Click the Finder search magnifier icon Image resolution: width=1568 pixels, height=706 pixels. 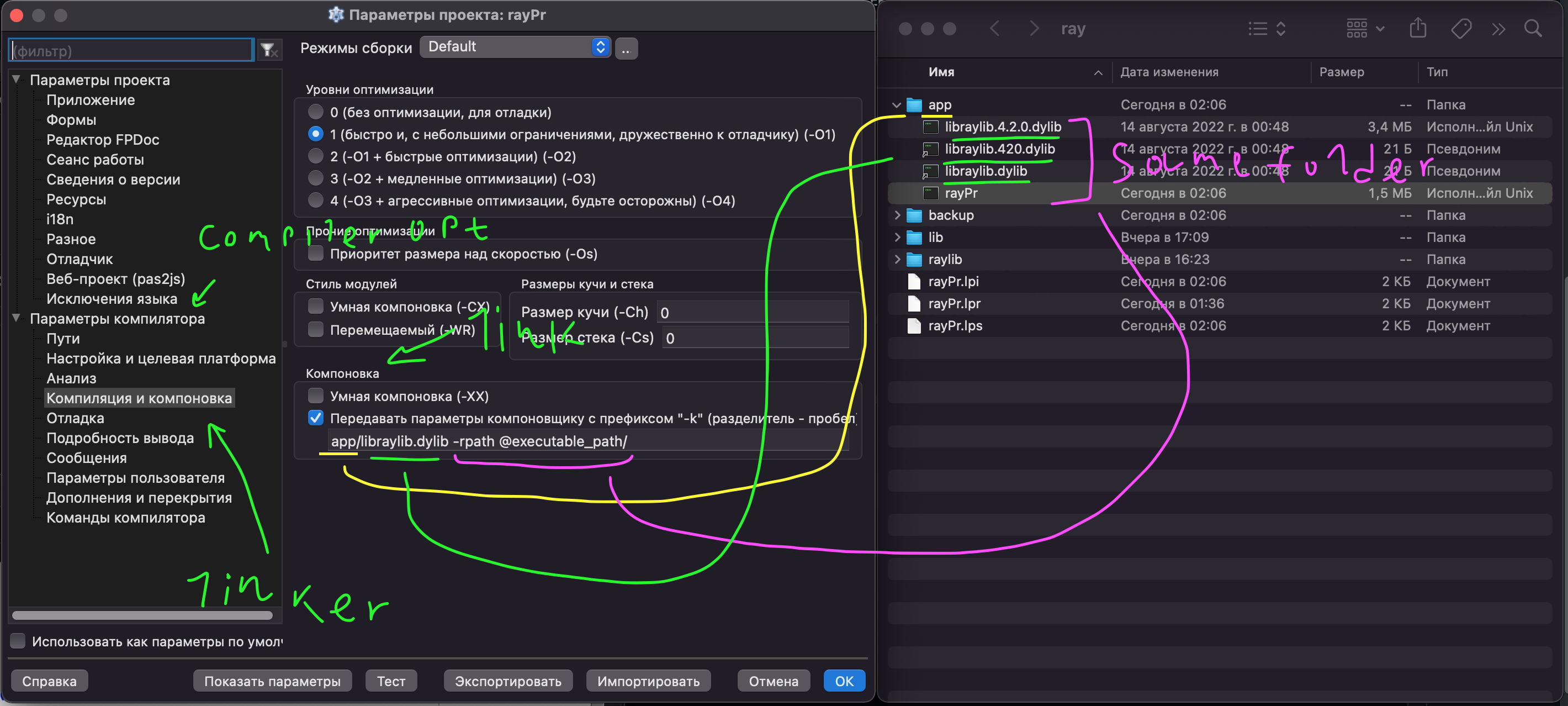tap(1533, 29)
